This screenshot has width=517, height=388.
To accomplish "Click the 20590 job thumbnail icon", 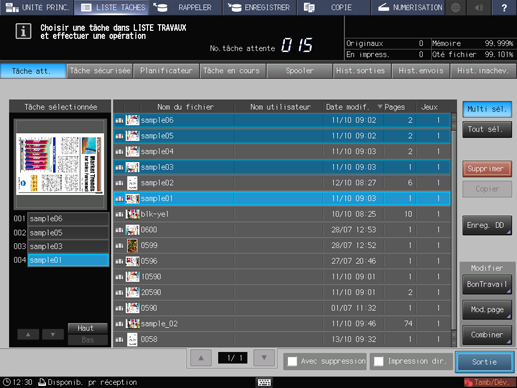I will click(132, 292).
